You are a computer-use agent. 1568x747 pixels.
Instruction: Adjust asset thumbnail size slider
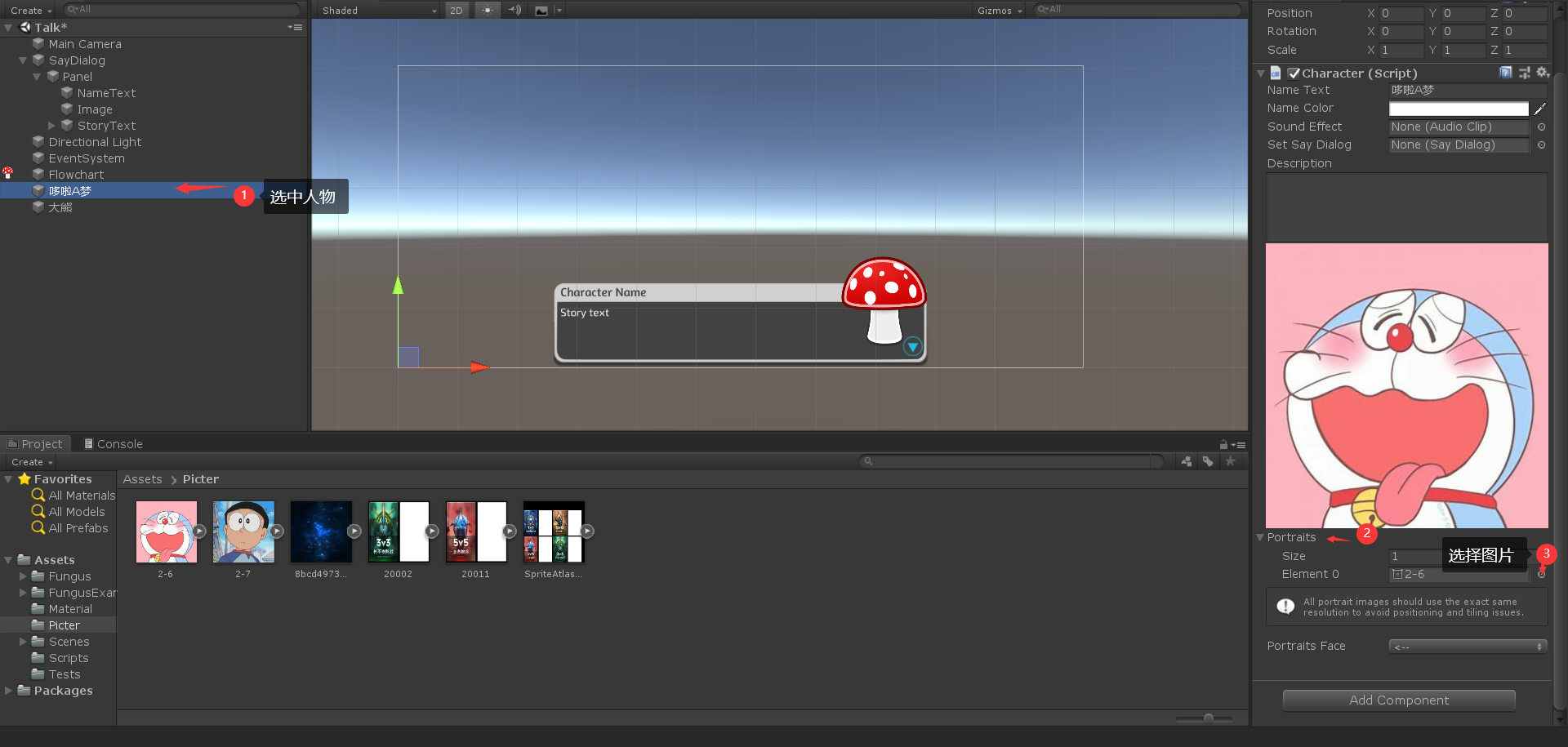[1208, 718]
